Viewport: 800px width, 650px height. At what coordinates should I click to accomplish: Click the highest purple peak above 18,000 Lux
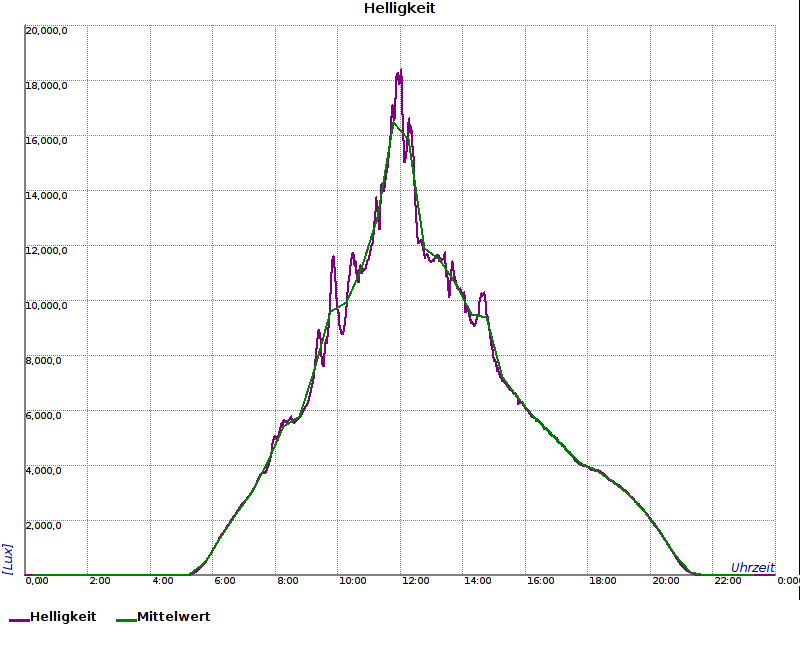tap(400, 71)
